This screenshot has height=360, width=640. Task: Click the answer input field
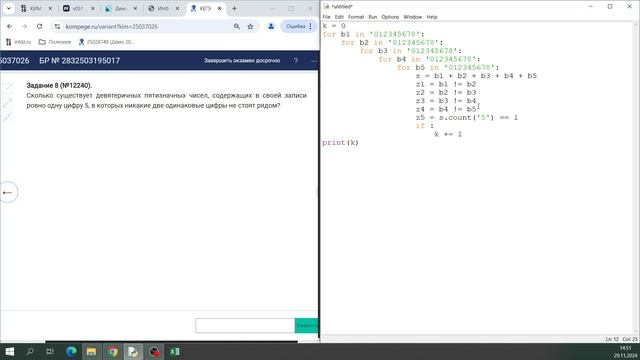[245, 325]
